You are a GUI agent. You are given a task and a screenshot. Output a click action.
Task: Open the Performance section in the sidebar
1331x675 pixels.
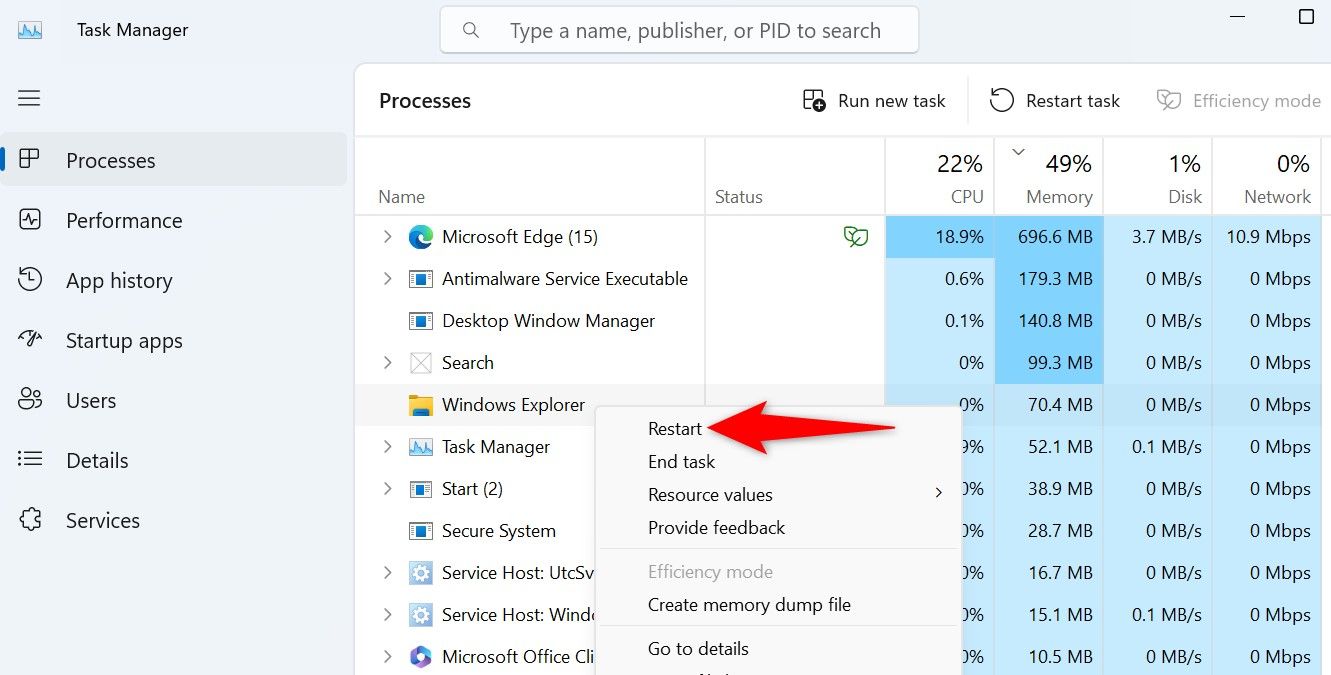click(123, 220)
